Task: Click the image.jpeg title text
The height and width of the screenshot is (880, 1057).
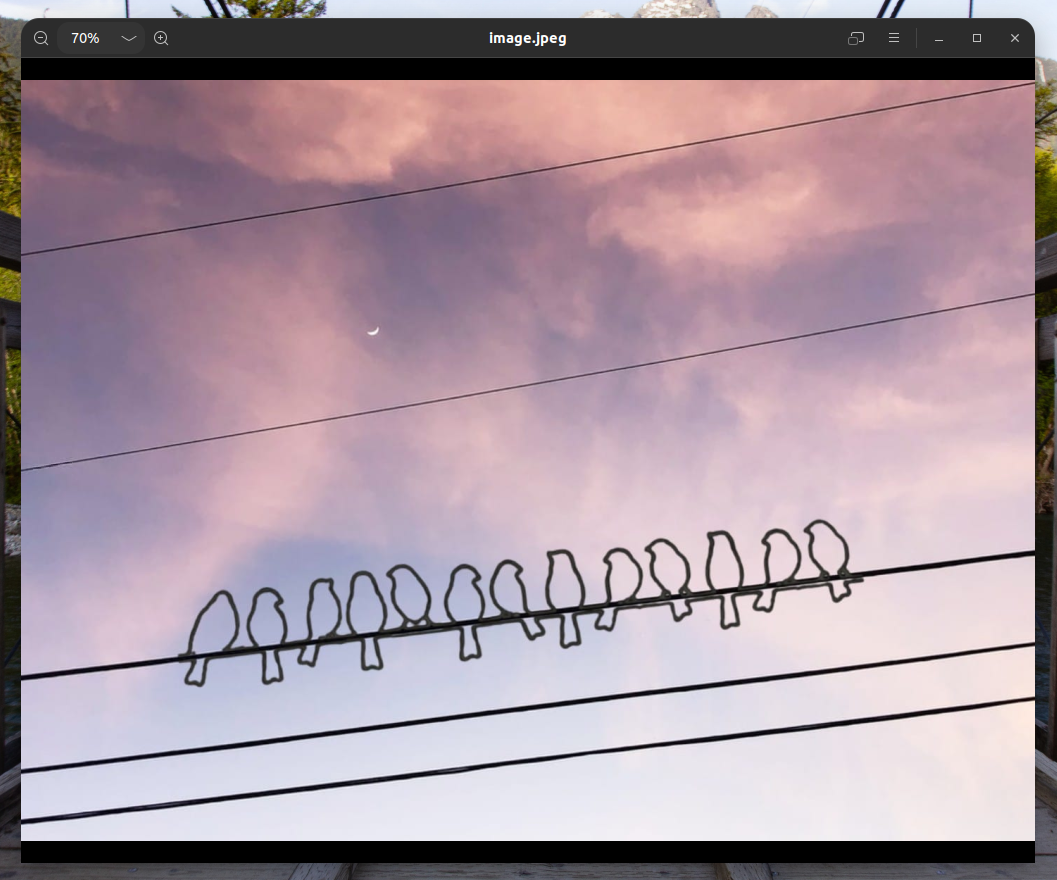Action: 528,38
